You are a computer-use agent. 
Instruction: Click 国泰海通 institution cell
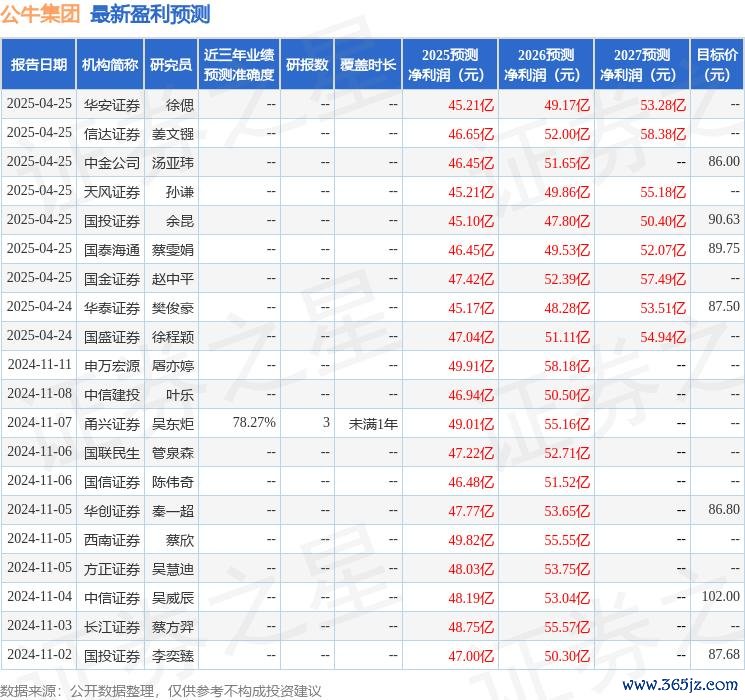(x=112, y=250)
